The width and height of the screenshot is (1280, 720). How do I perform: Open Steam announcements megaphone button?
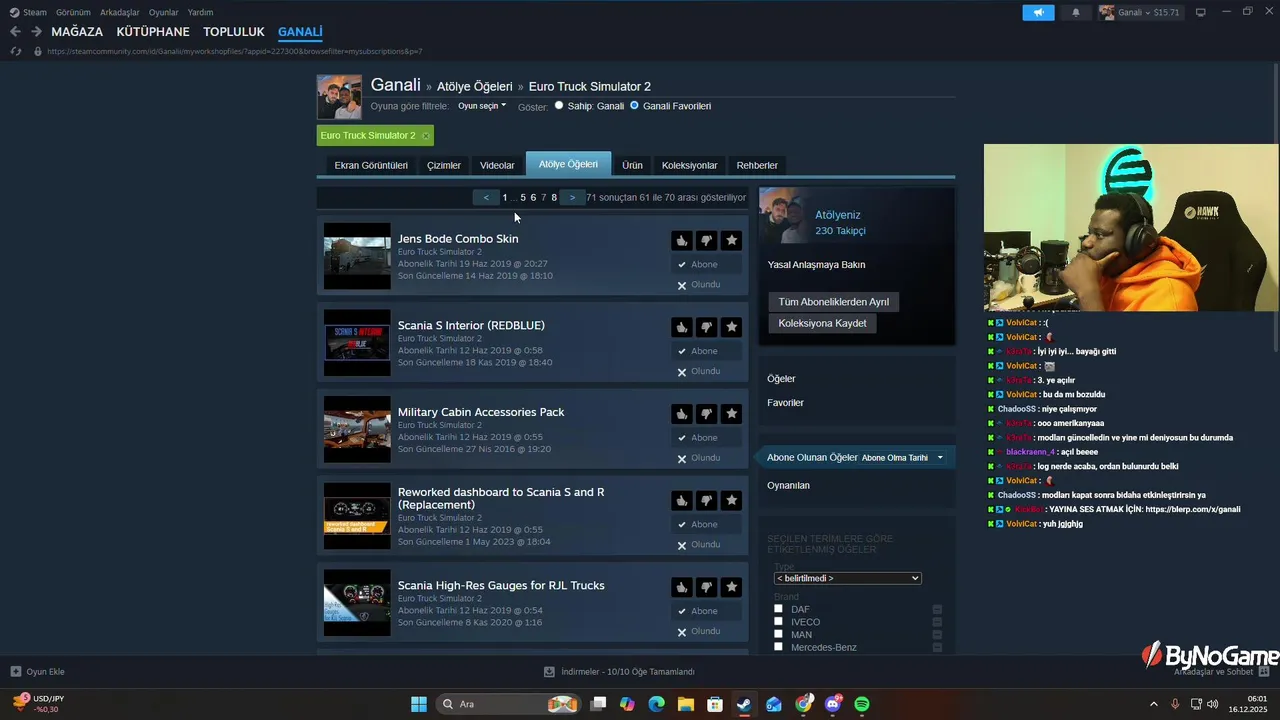[1038, 12]
